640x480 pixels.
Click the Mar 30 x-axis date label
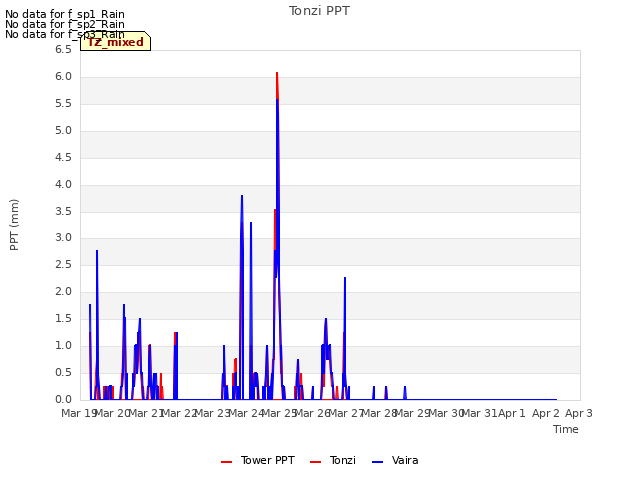[447, 413]
